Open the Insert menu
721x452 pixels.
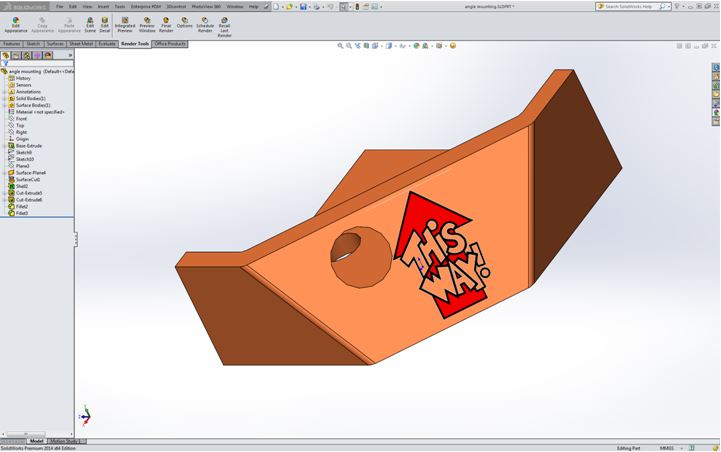point(103,6)
